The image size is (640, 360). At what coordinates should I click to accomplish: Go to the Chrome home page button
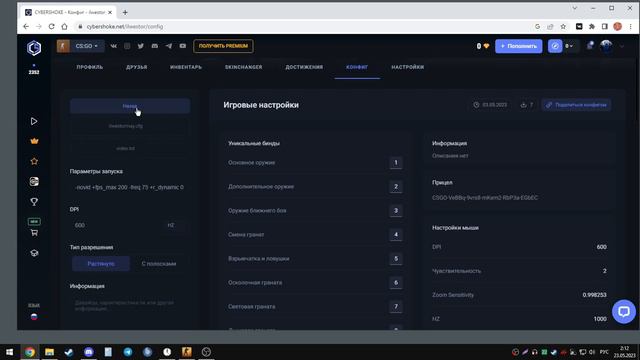pyautogui.click(x=64, y=27)
